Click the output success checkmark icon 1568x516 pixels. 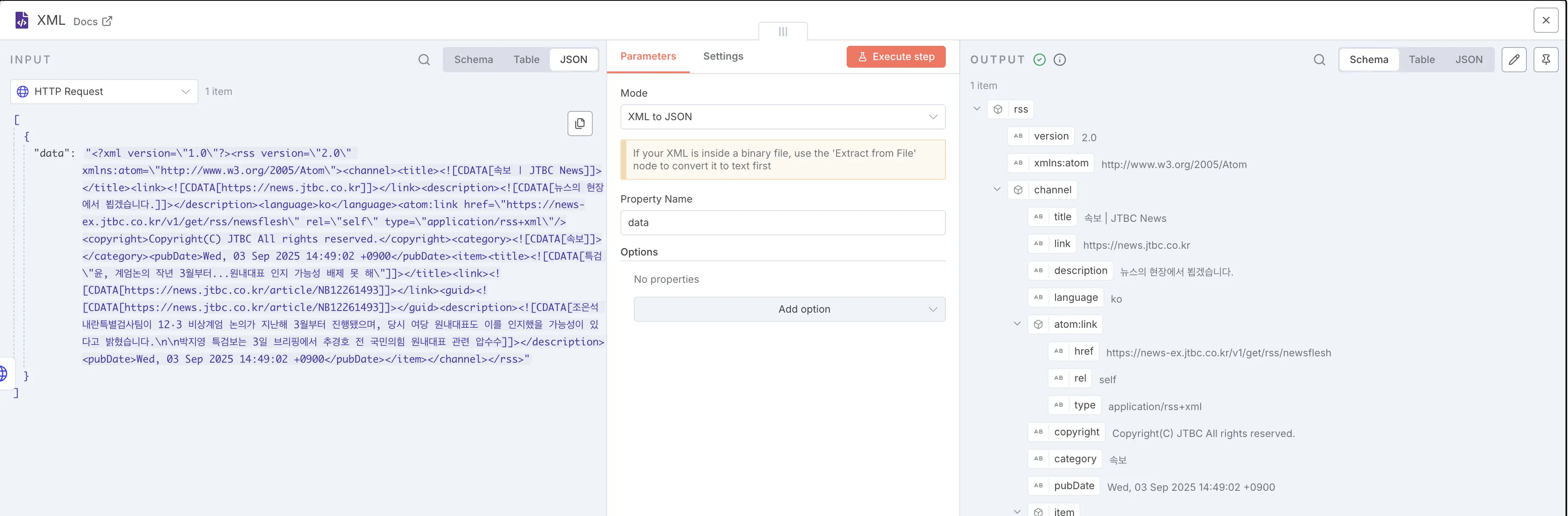(x=1040, y=60)
